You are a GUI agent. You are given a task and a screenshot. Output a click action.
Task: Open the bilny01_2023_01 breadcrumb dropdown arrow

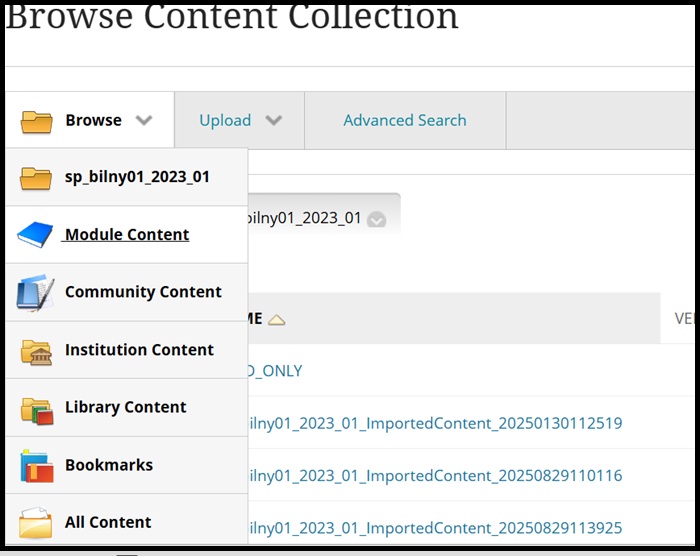pos(376,219)
